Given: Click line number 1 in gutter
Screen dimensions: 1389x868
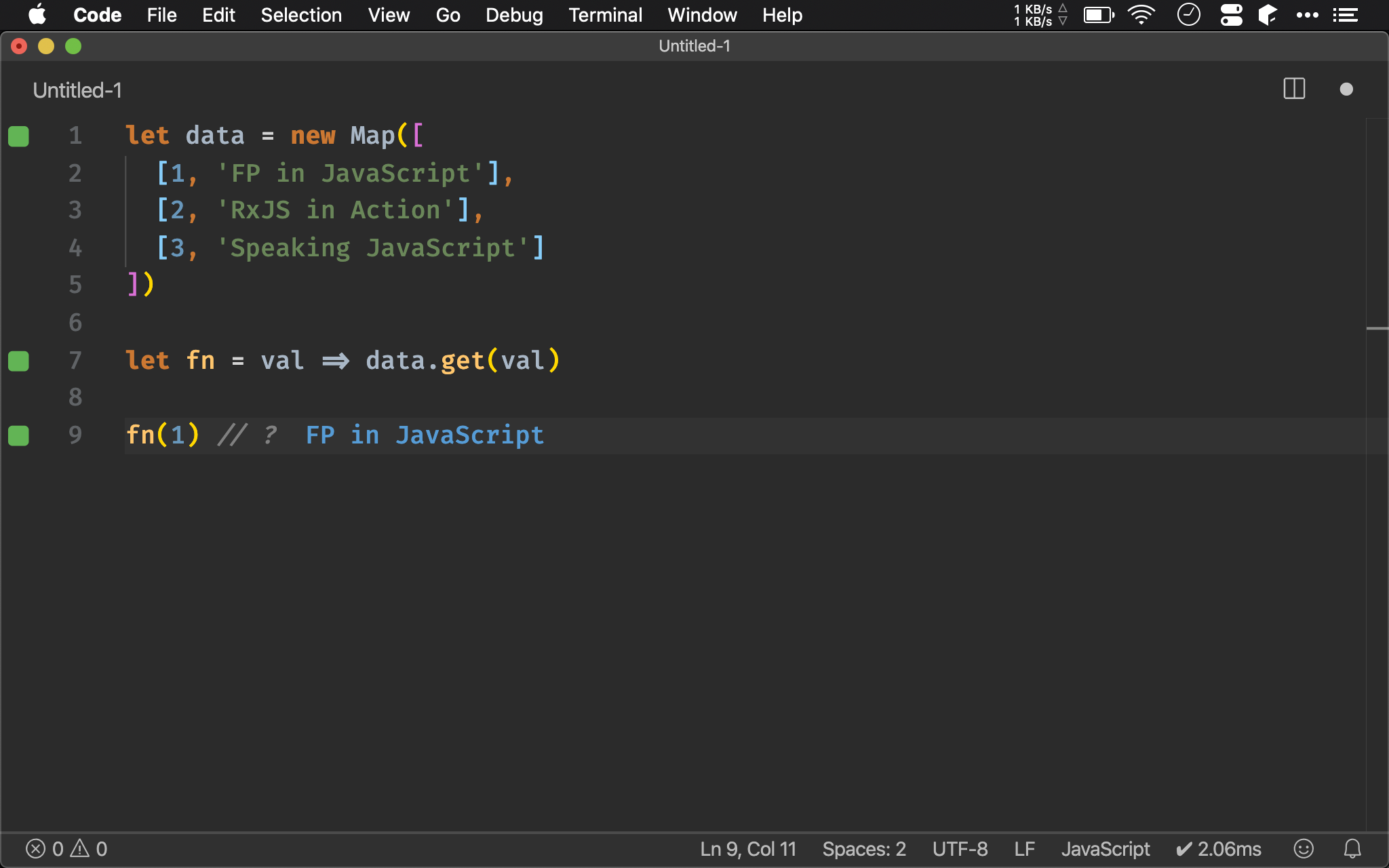Looking at the screenshot, I should (75, 136).
